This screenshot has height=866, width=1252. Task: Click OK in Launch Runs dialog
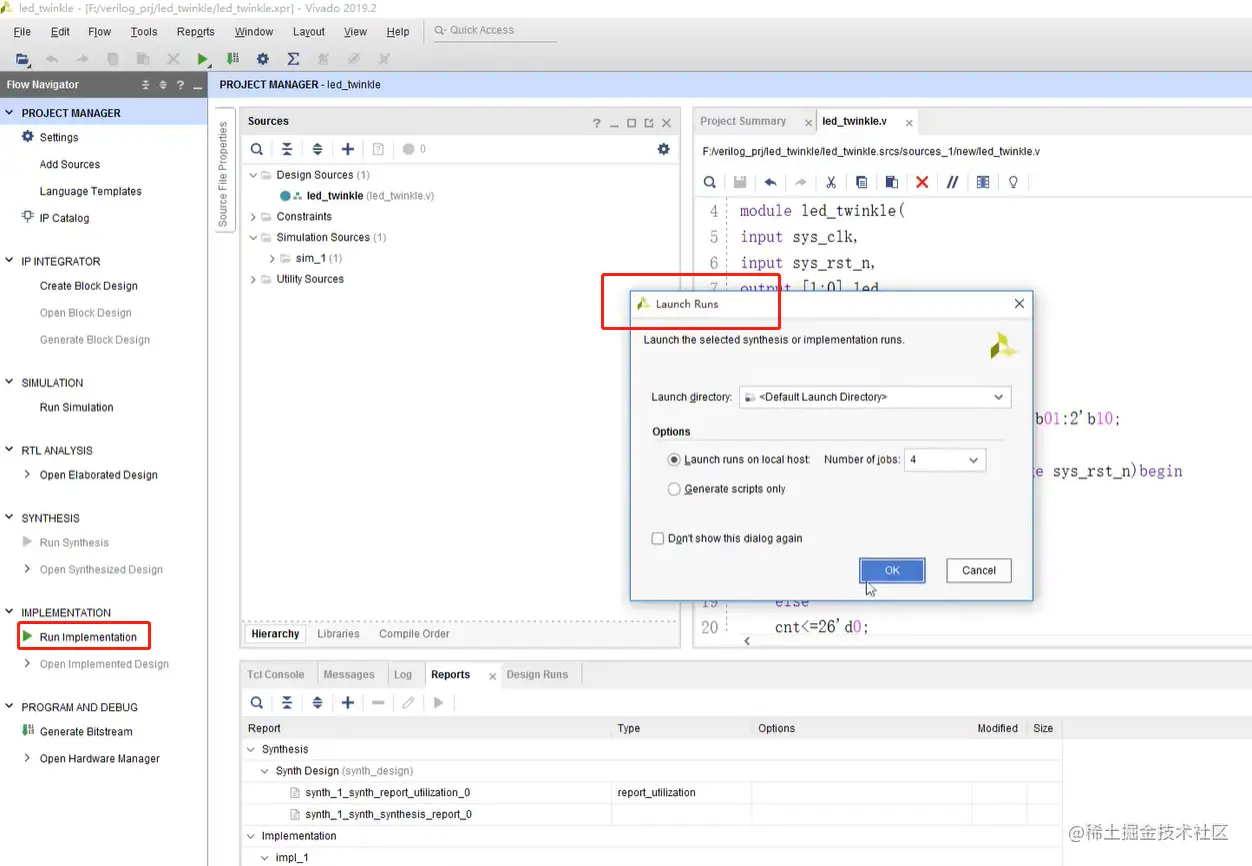click(892, 570)
